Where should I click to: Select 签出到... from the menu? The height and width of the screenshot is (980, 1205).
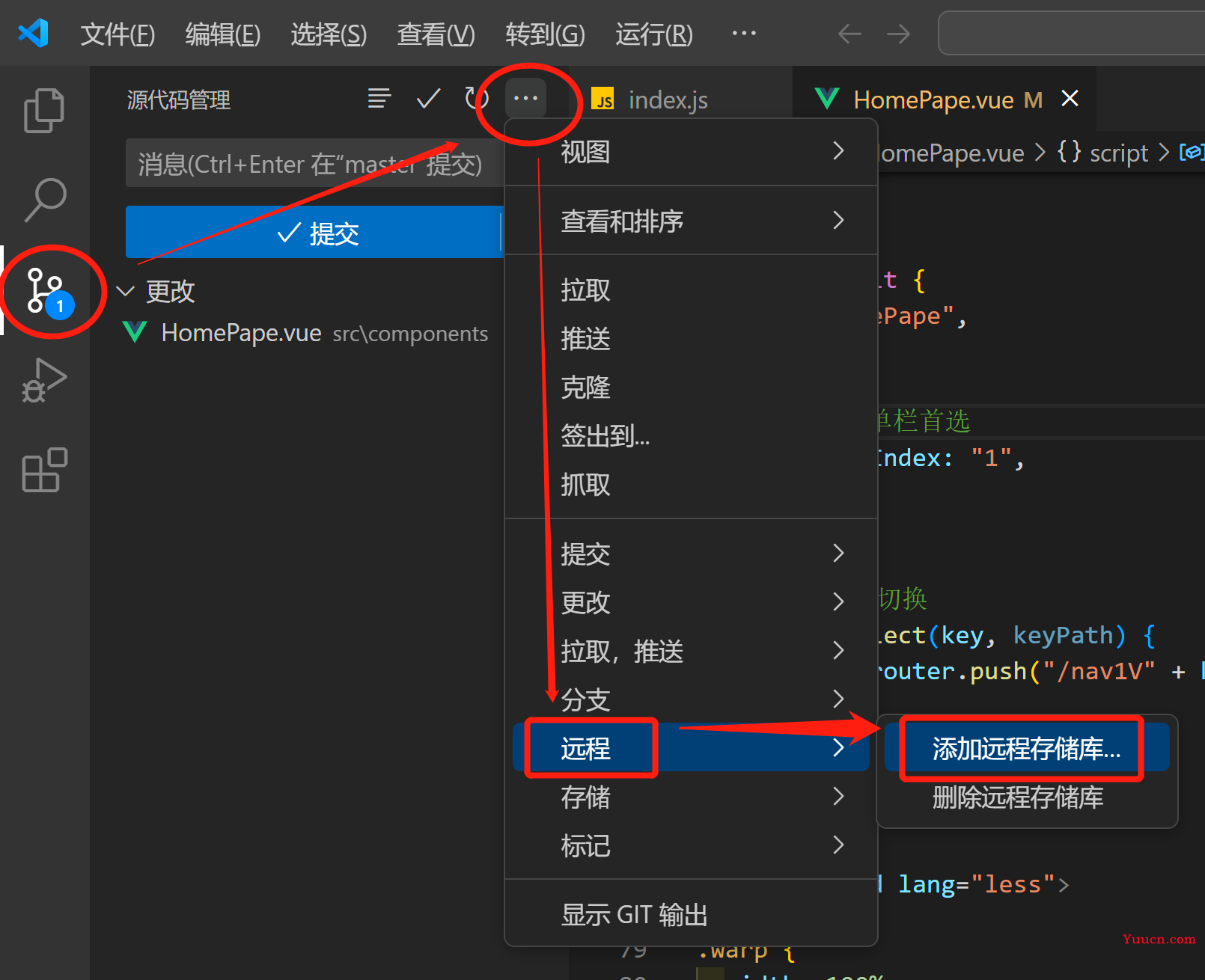point(691,436)
